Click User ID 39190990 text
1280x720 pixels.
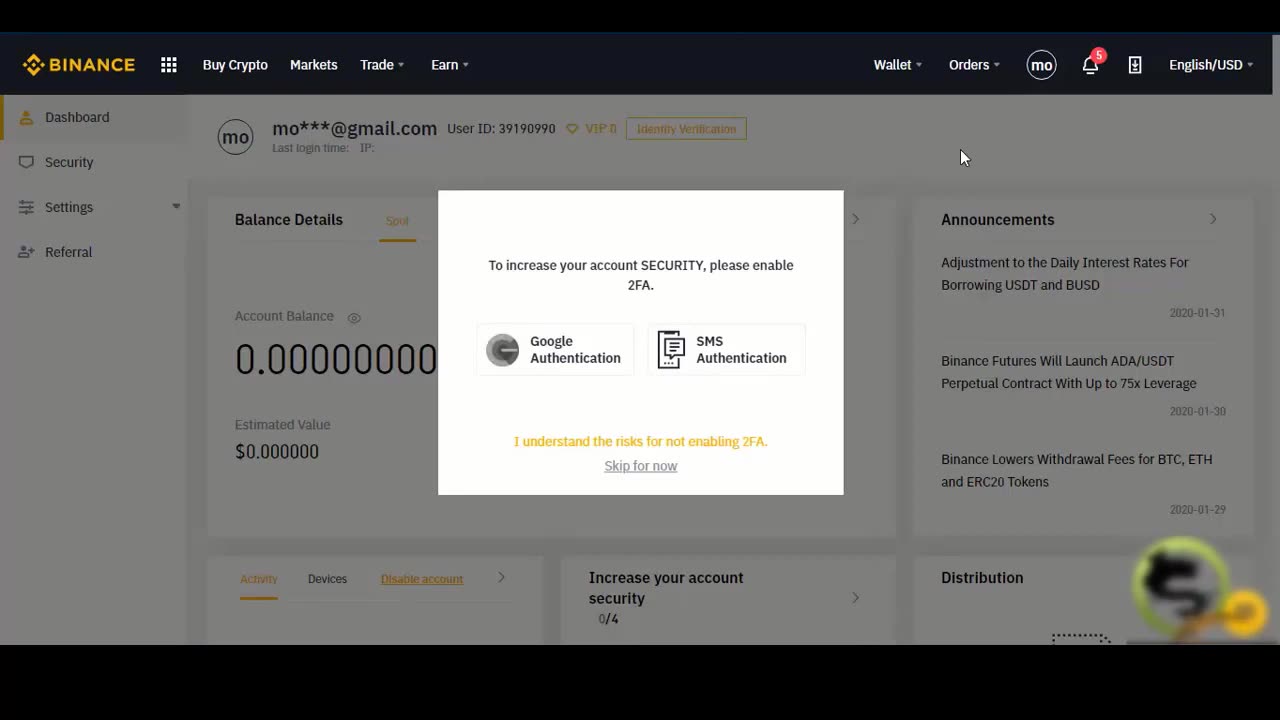501,129
